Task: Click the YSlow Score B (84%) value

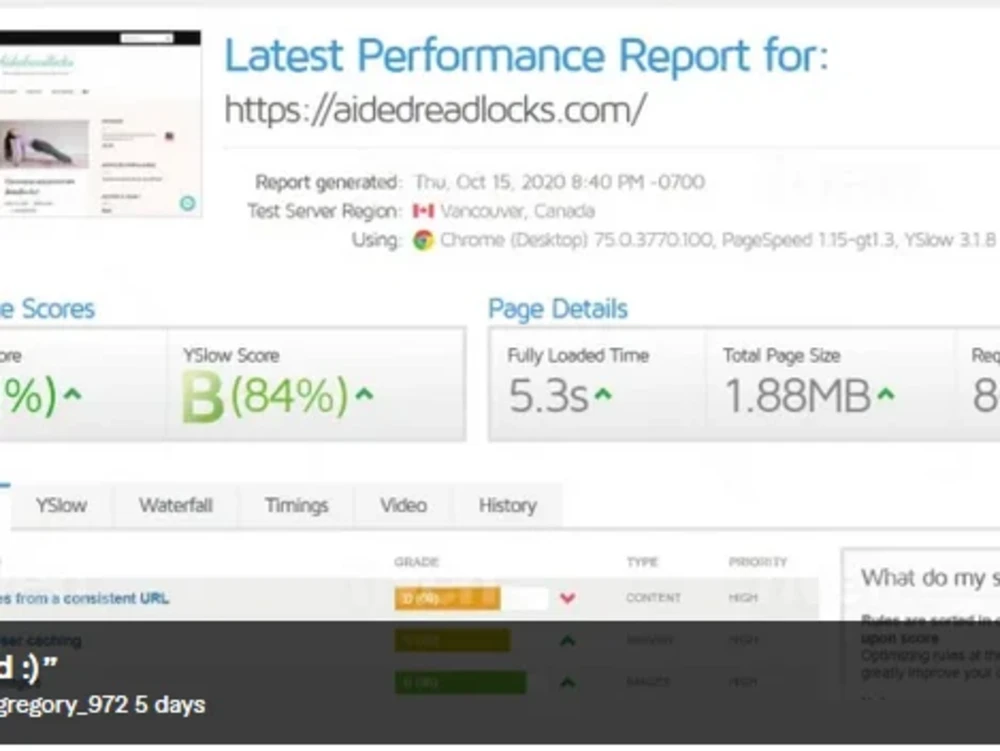Action: coord(265,397)
